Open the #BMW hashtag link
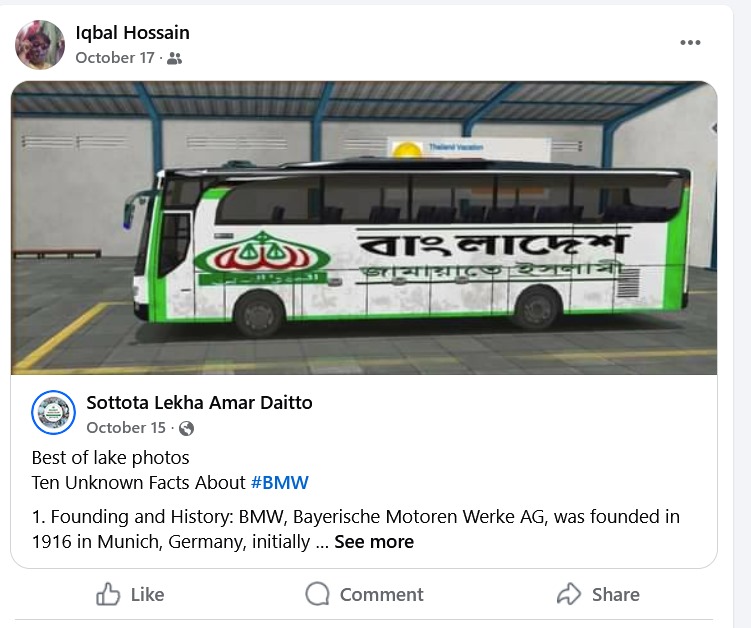The width and height of the screenshot is (751, 628). pos(280,482)
